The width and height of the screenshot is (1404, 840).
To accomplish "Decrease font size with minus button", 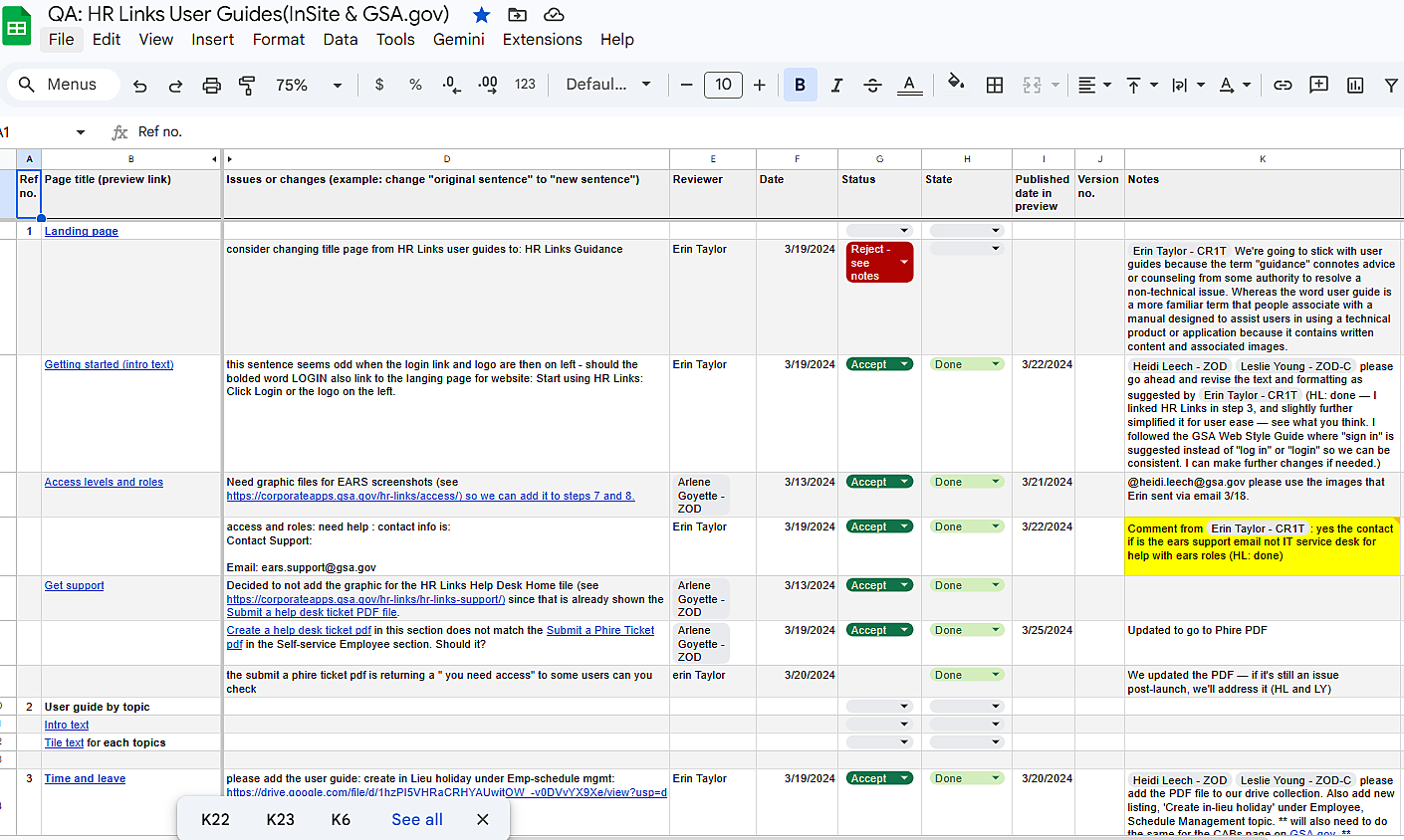I will pyautogui.click(x=686, y=85).
